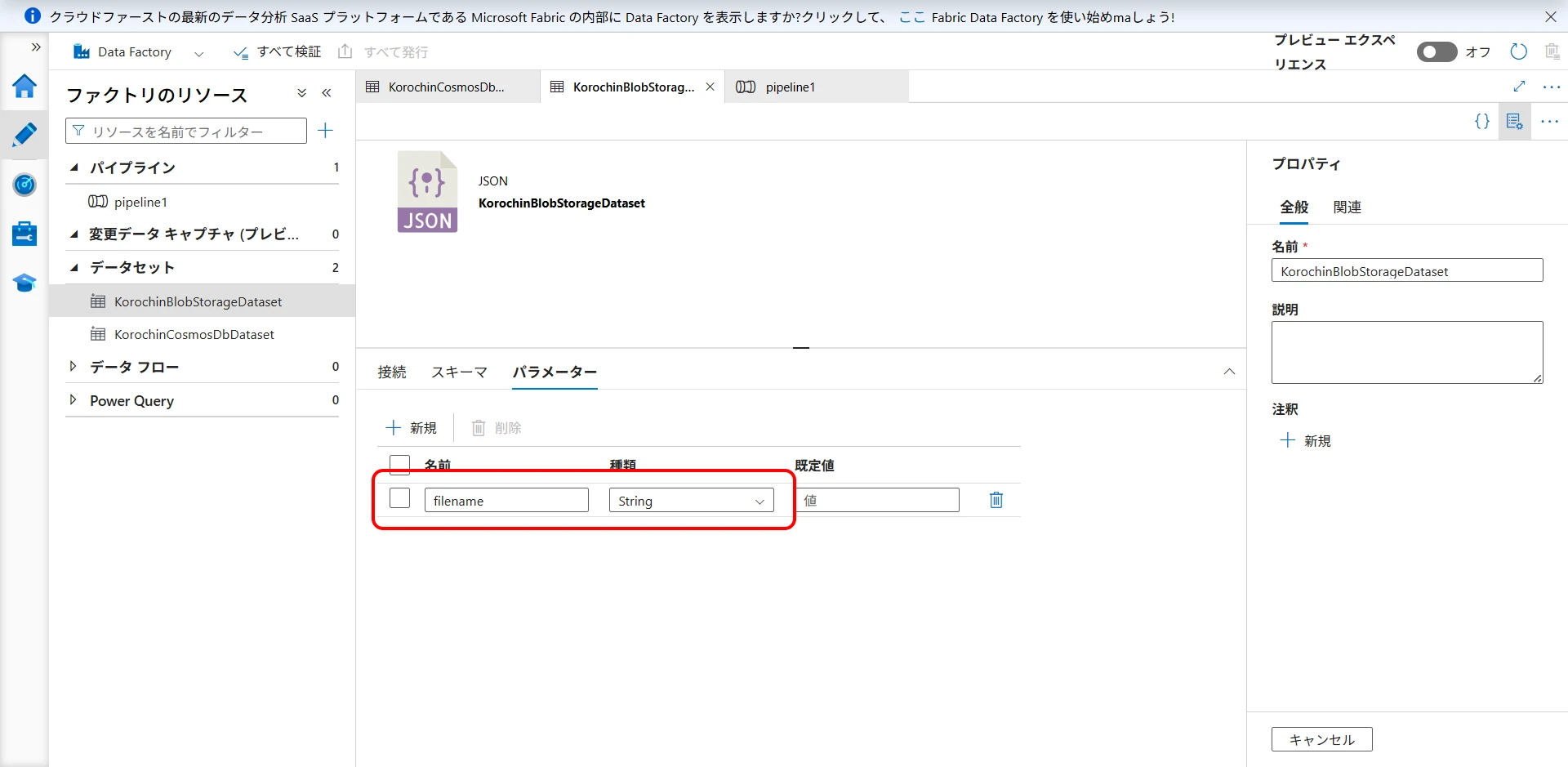1568x767 pixels.
Task: Open the Learning center graduation cap icon
Action: point(24,283)
